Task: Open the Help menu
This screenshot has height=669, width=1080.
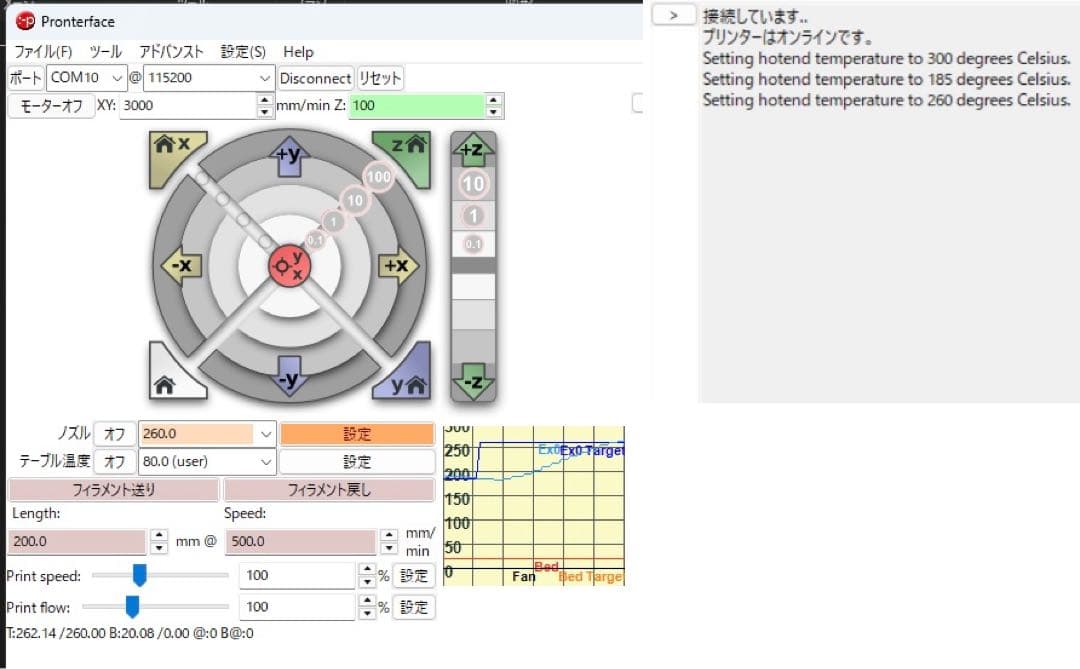Action: 297,52
